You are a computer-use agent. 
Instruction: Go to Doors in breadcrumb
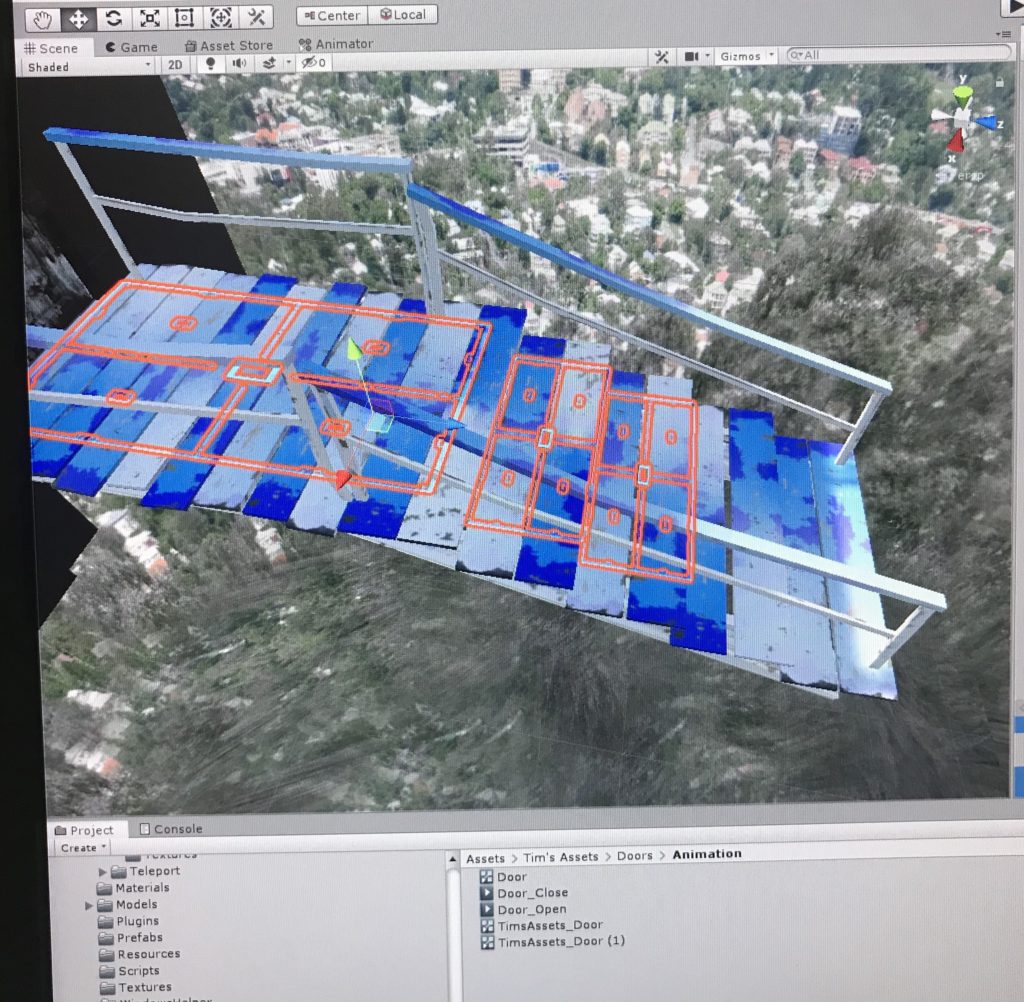[x=634, y=856]
